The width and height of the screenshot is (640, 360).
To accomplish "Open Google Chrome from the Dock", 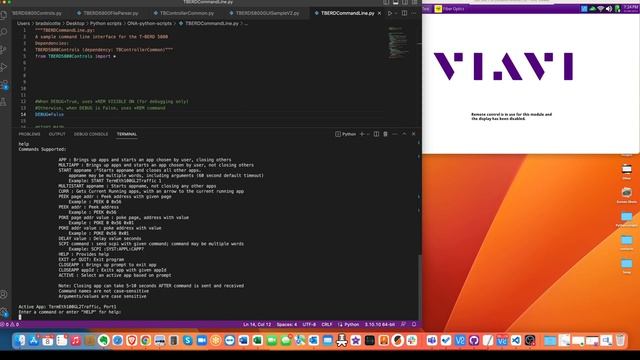I will click(145, 340).
